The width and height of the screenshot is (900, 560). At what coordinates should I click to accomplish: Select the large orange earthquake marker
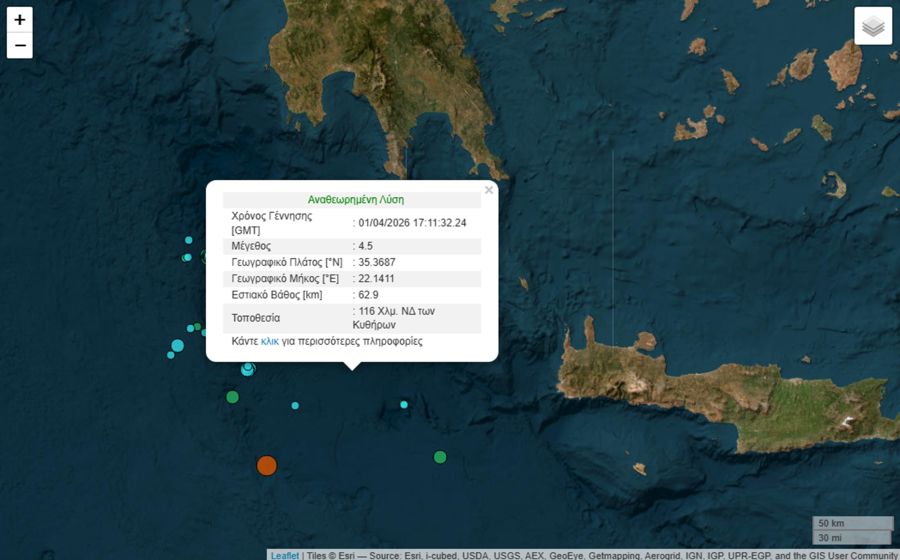click(x=266, y=465)
